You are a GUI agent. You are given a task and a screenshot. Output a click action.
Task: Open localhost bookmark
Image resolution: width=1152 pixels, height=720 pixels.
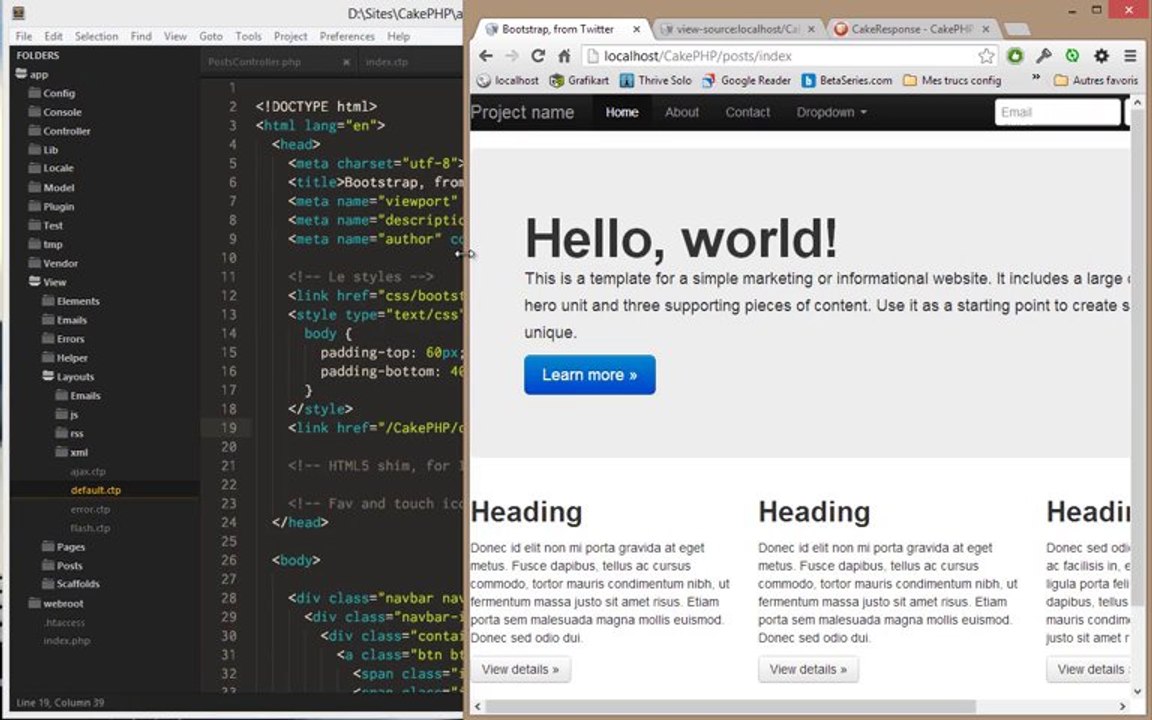click(x=508, y=80)
